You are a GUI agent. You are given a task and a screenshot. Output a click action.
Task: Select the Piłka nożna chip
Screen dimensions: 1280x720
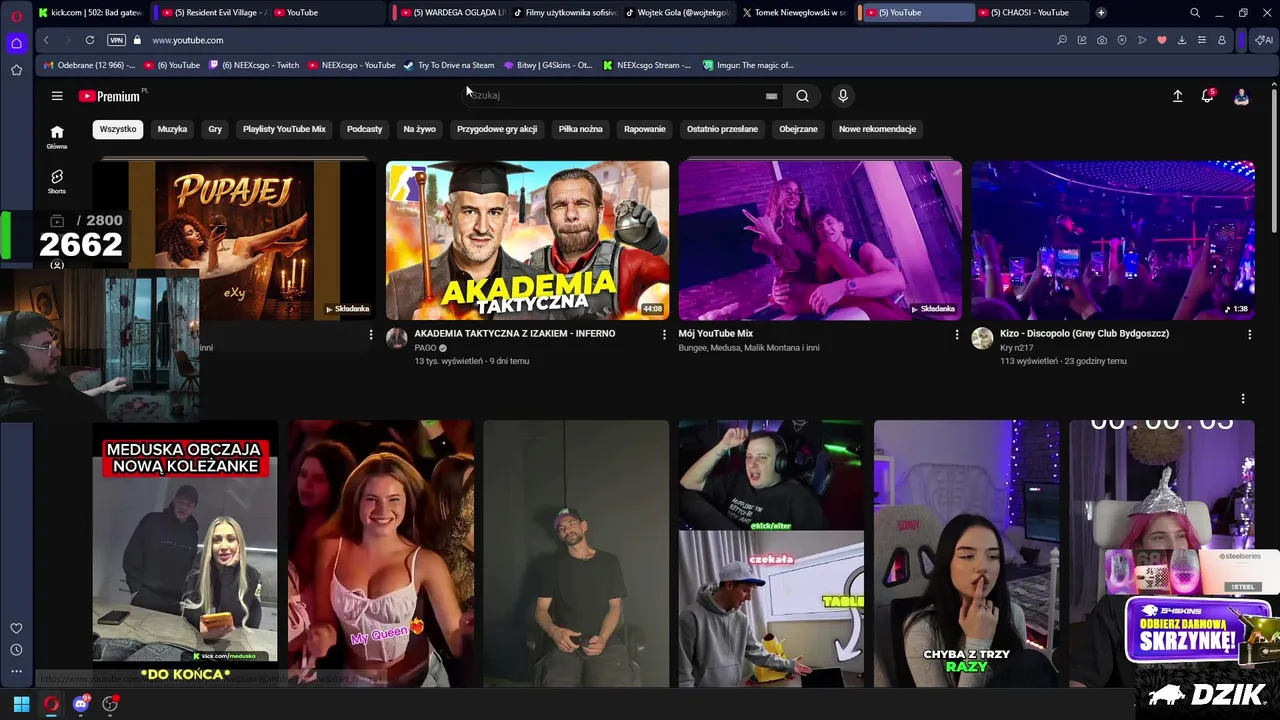(580, 129)
